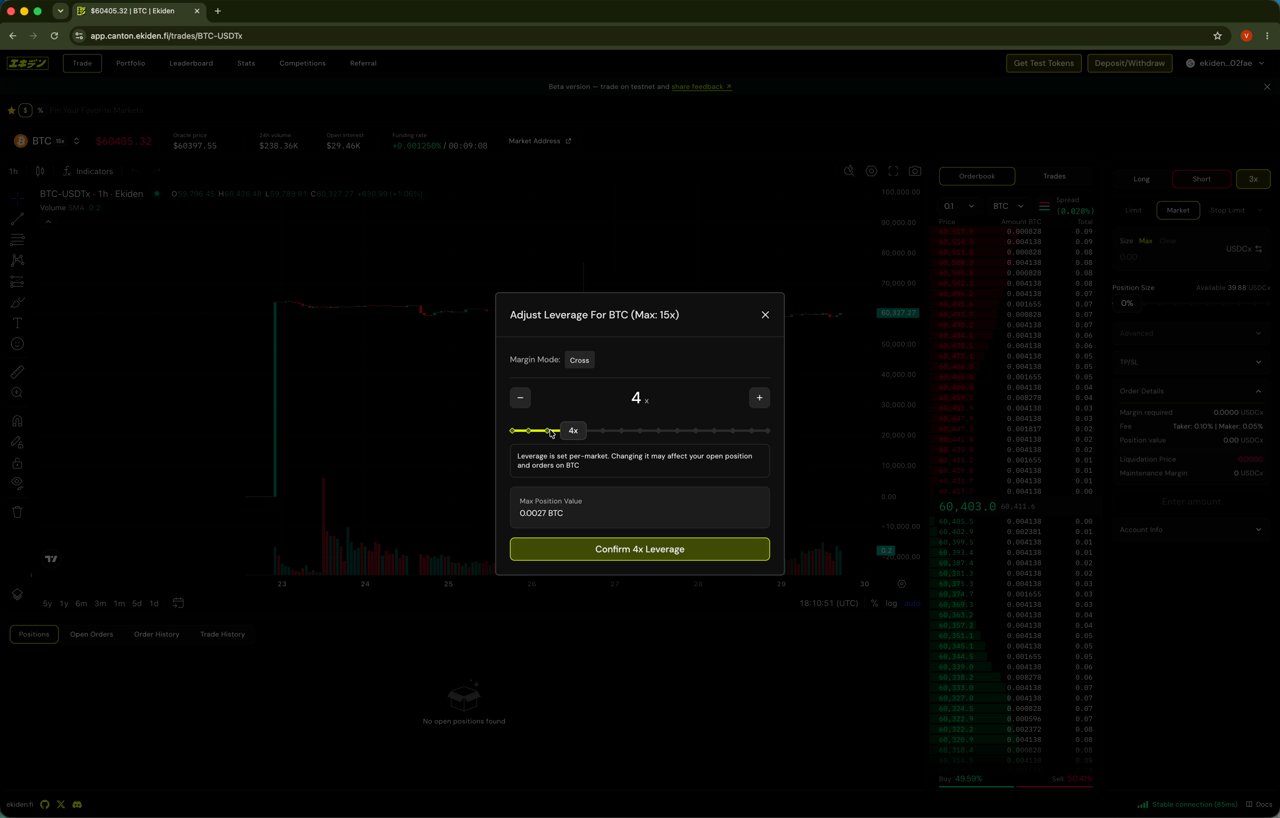Image resolution: width=1280 pixels, height=818 pixels.
Task: Select the chart toolbar zoom-in tool
Action: click(17, 392)
